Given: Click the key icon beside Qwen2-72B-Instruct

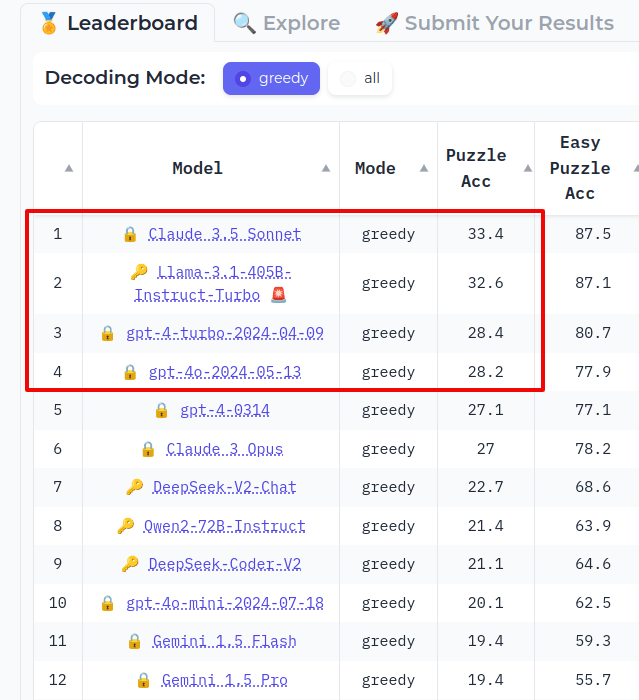Looking at the screenshot, I should tap(125, 525).
